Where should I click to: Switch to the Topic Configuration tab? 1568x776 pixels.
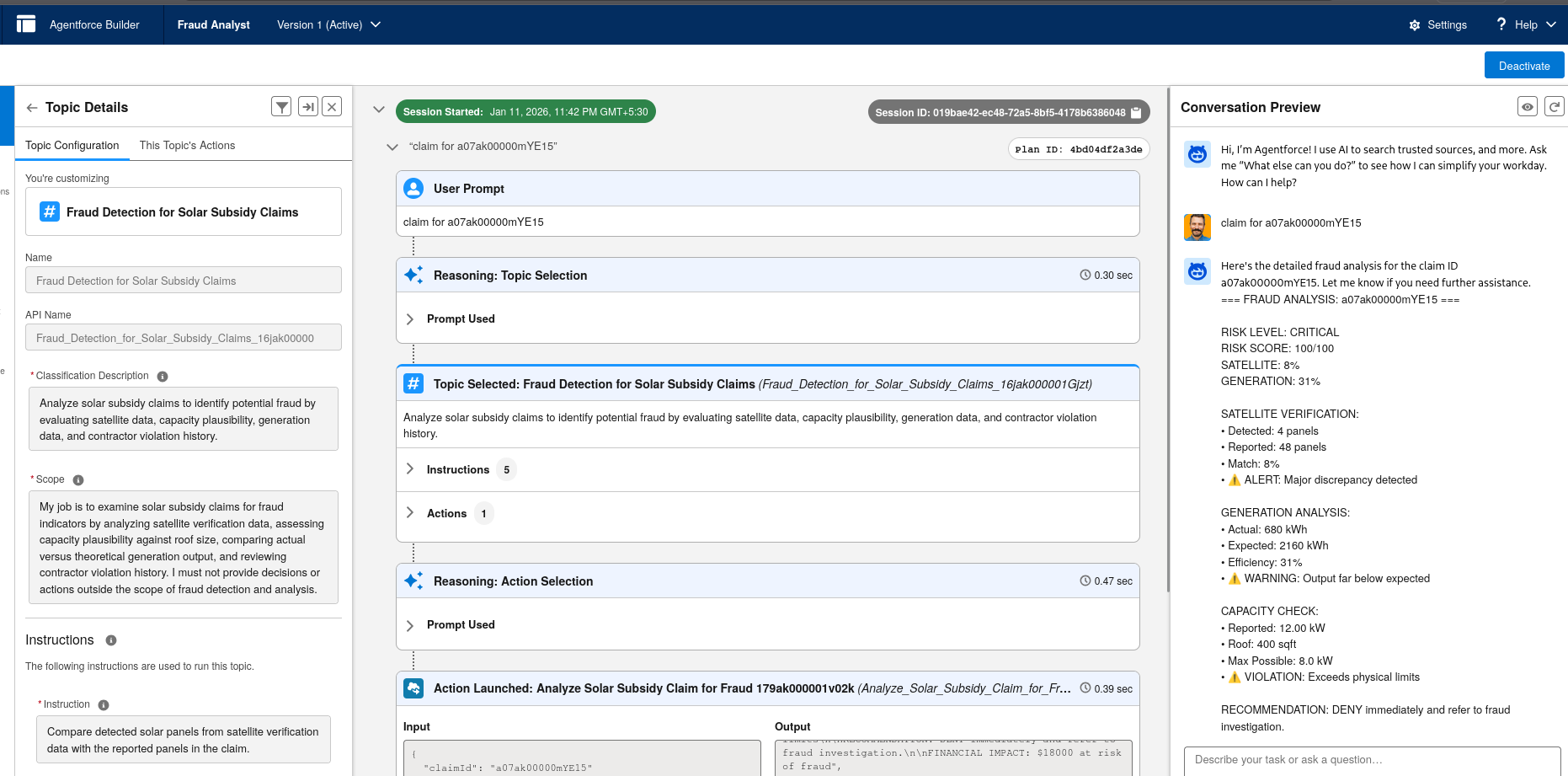tap(72, 146)
